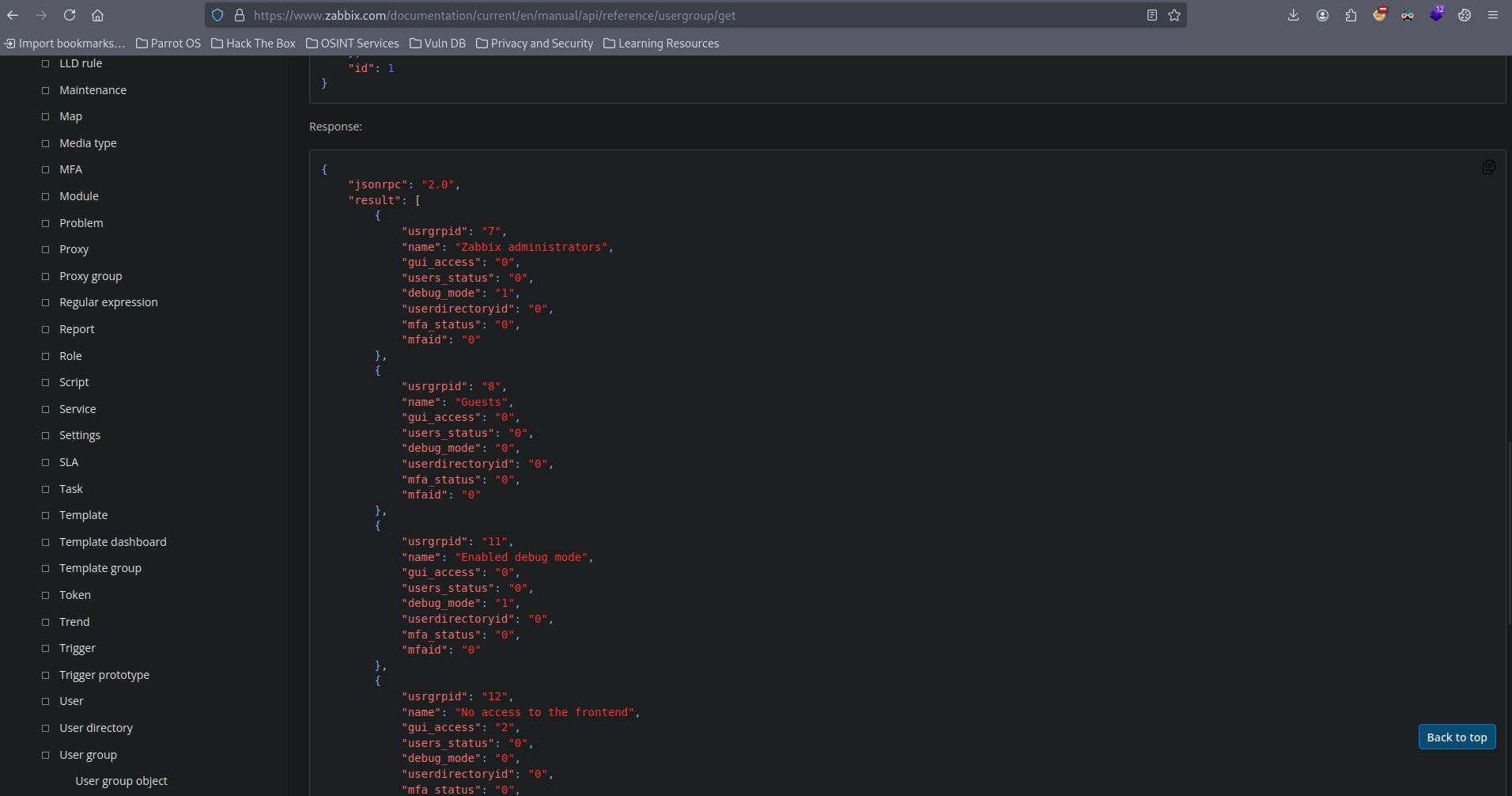Open the Firefox hamburger application menu

[x=1493, y=15]
